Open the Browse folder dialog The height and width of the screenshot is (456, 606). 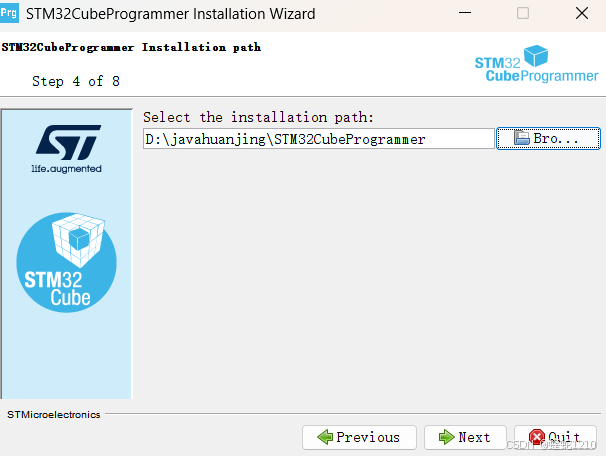(x=548, y=138)
